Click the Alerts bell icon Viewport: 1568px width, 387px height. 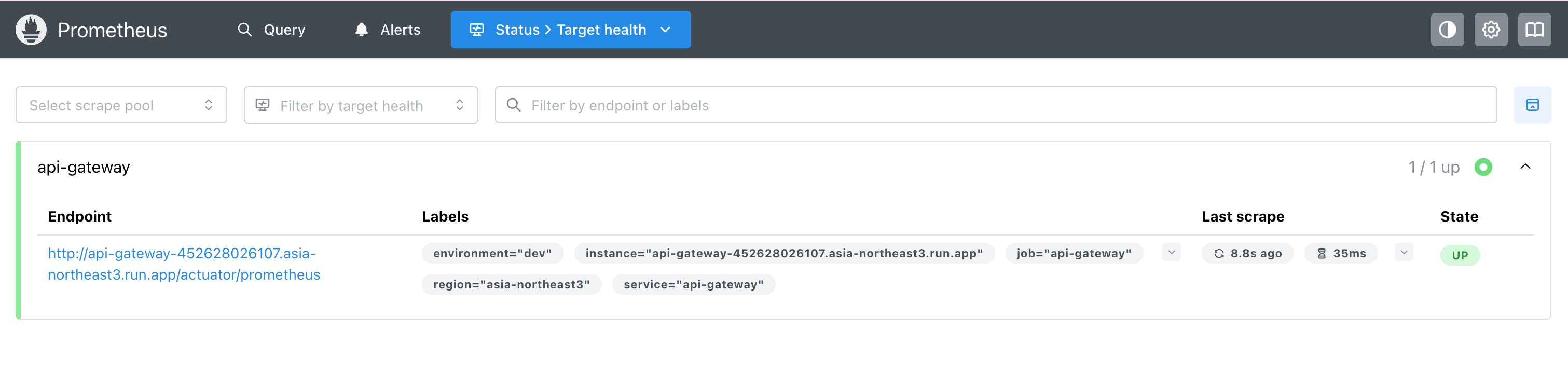click(362, 30)
